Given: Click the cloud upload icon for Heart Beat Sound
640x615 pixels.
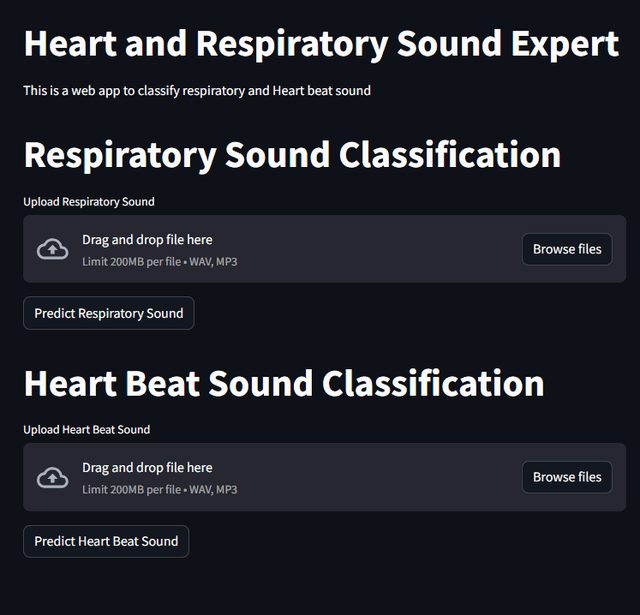Looking at the screenshot, I should (53, 477).
